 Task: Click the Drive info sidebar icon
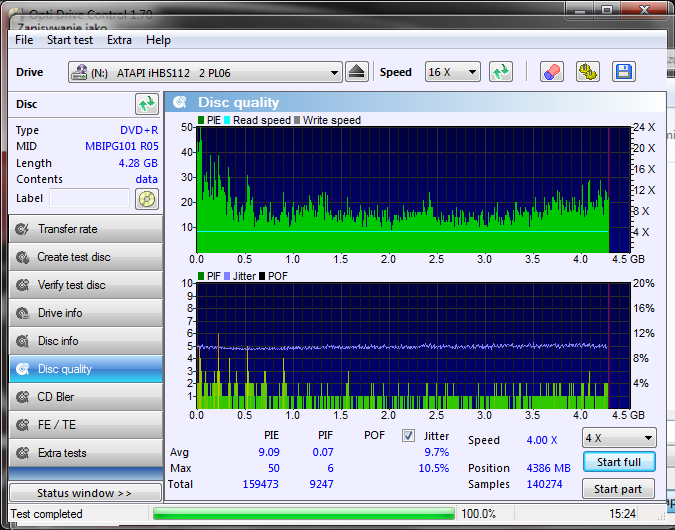pyautogui.click(x=22, y=313)
